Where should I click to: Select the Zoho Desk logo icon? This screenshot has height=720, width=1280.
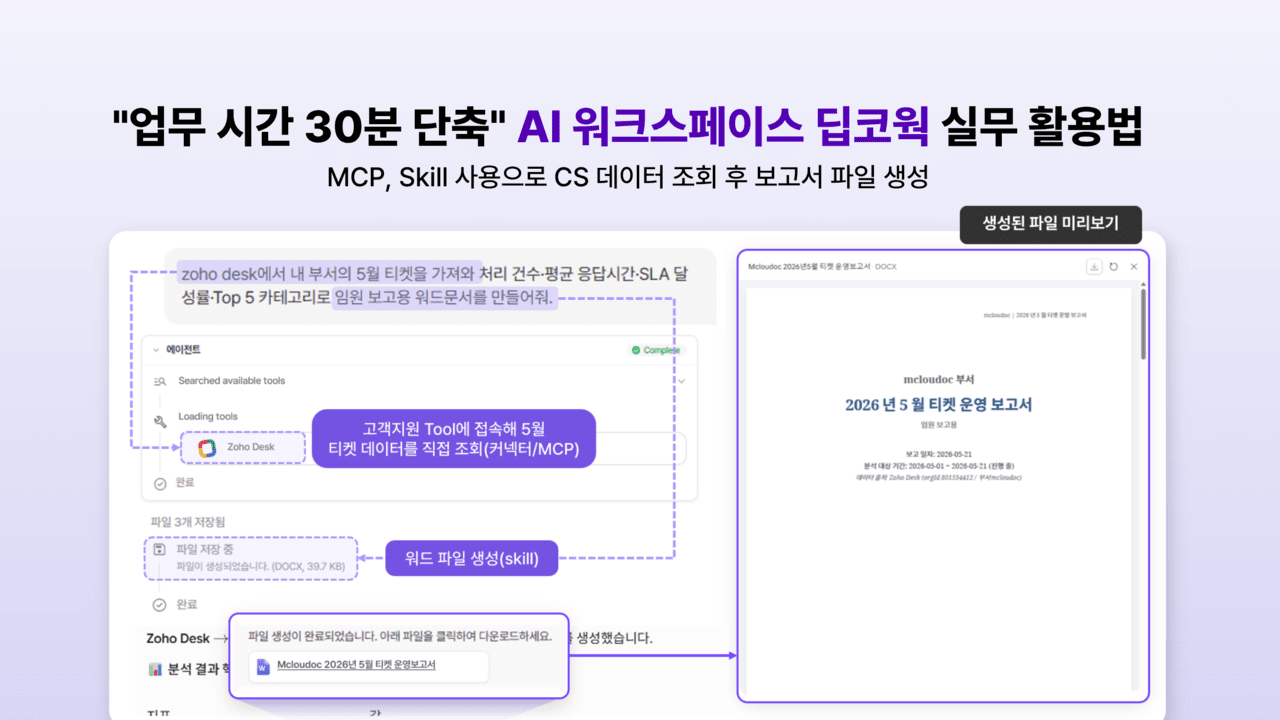click(x=207, y=448)
